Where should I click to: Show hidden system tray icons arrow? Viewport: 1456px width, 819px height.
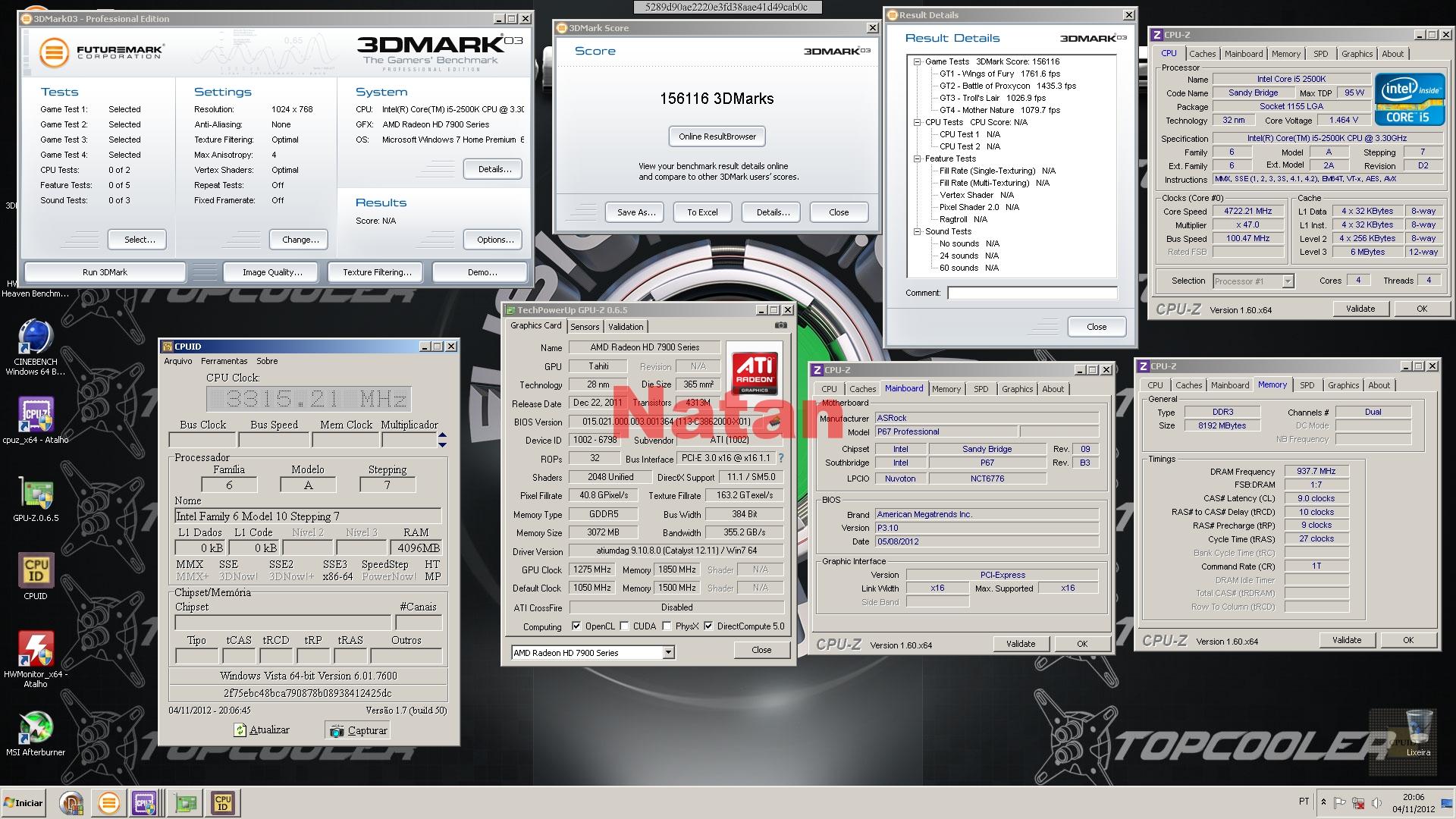click(1323, 802)
